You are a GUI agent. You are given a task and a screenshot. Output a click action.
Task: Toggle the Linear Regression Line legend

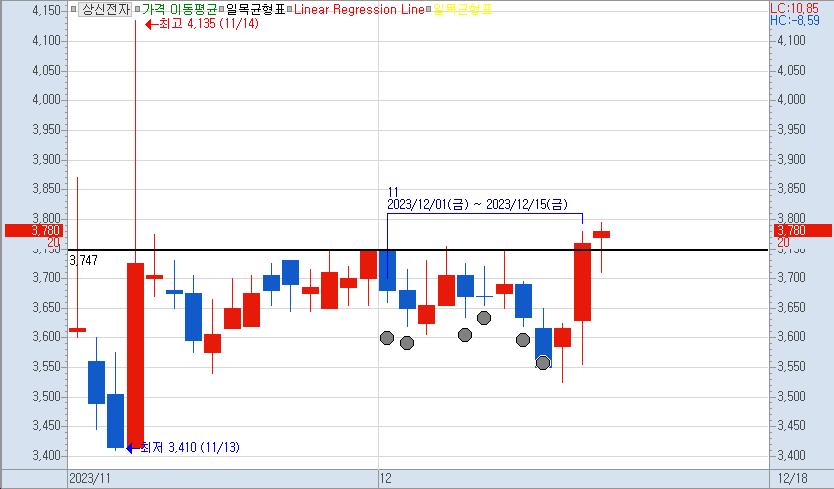[x=358, y=9]
